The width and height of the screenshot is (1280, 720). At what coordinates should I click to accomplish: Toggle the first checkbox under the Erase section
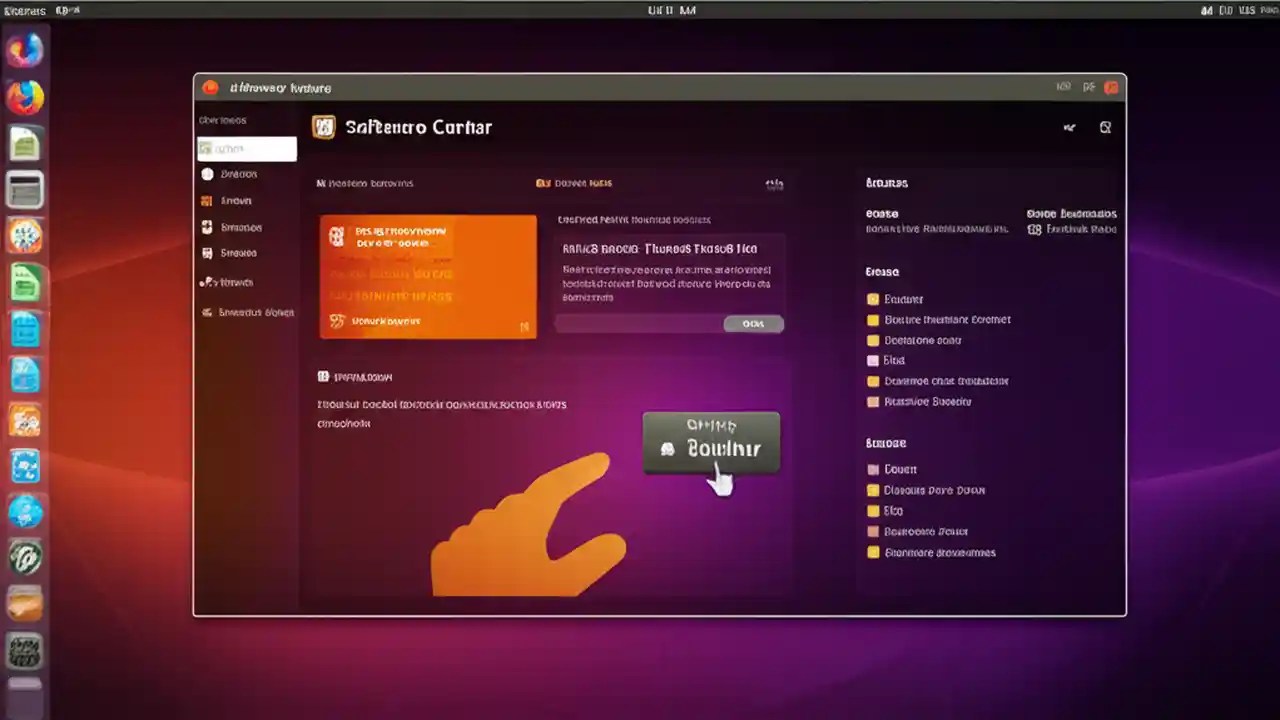(x=873, y=298)
